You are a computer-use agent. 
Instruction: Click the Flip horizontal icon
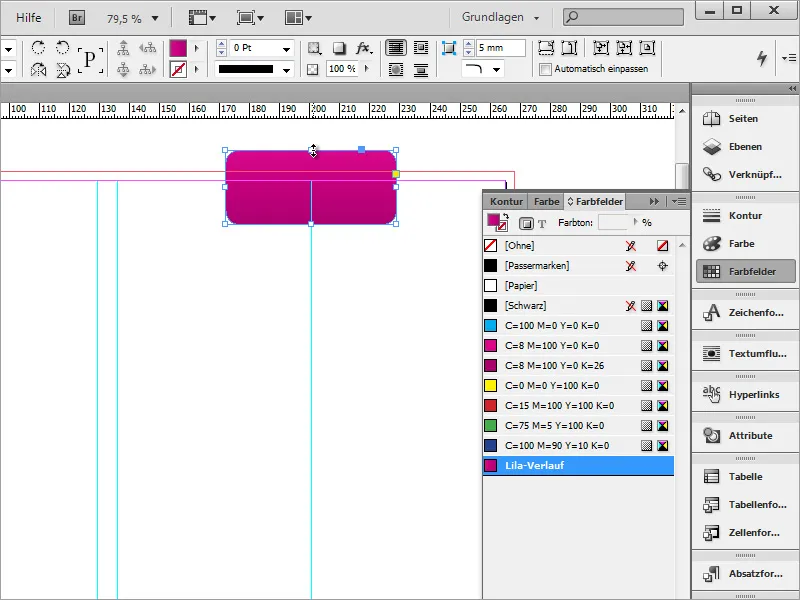pos(38,69)
